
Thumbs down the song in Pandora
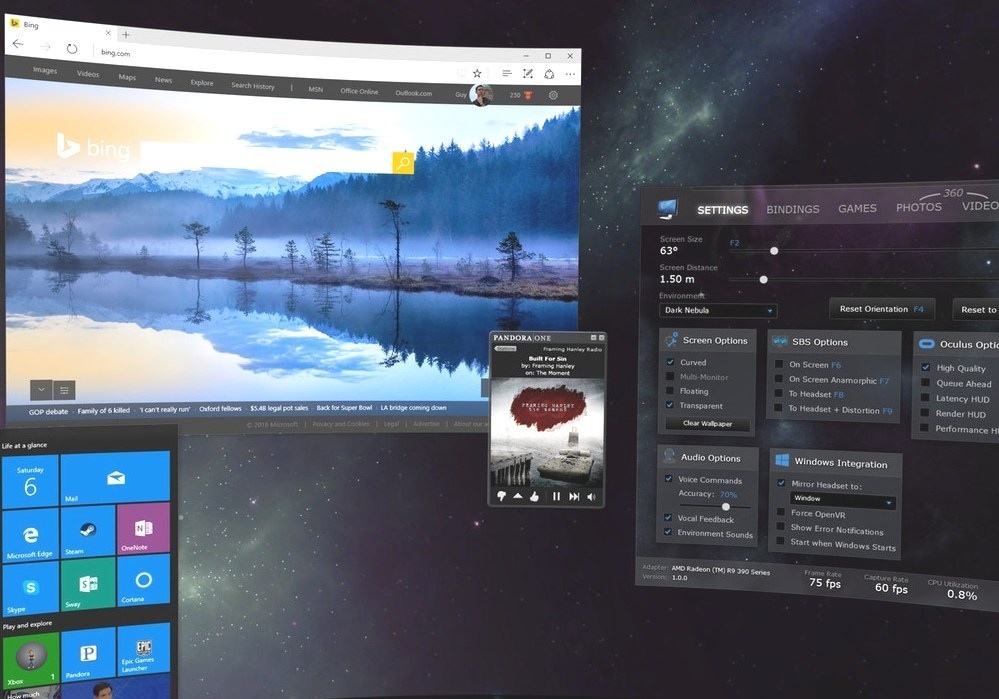501,496
